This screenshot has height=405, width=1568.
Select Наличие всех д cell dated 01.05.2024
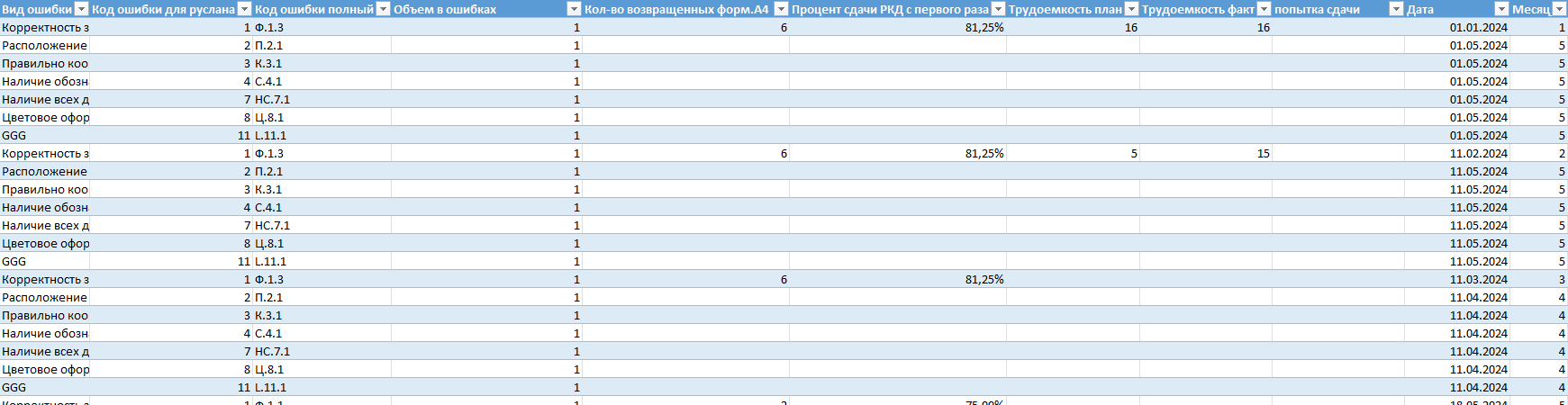coord(45,99)
